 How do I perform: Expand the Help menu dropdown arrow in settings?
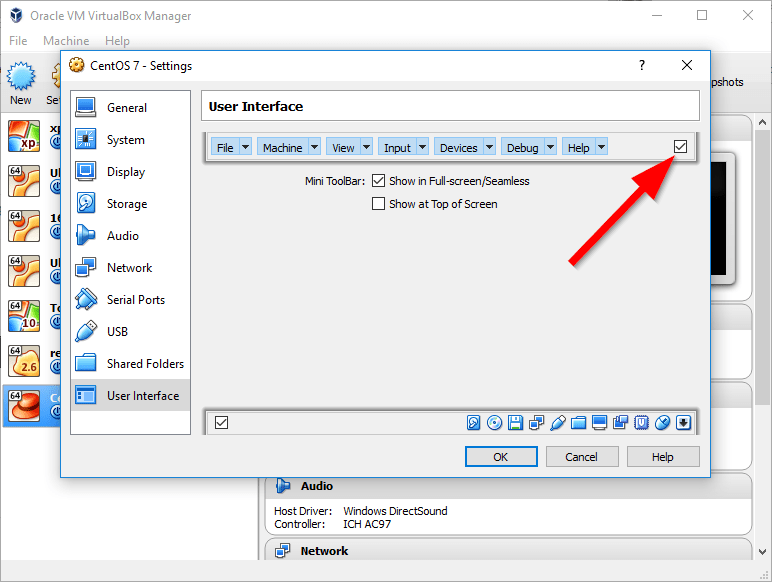[602, 147]
